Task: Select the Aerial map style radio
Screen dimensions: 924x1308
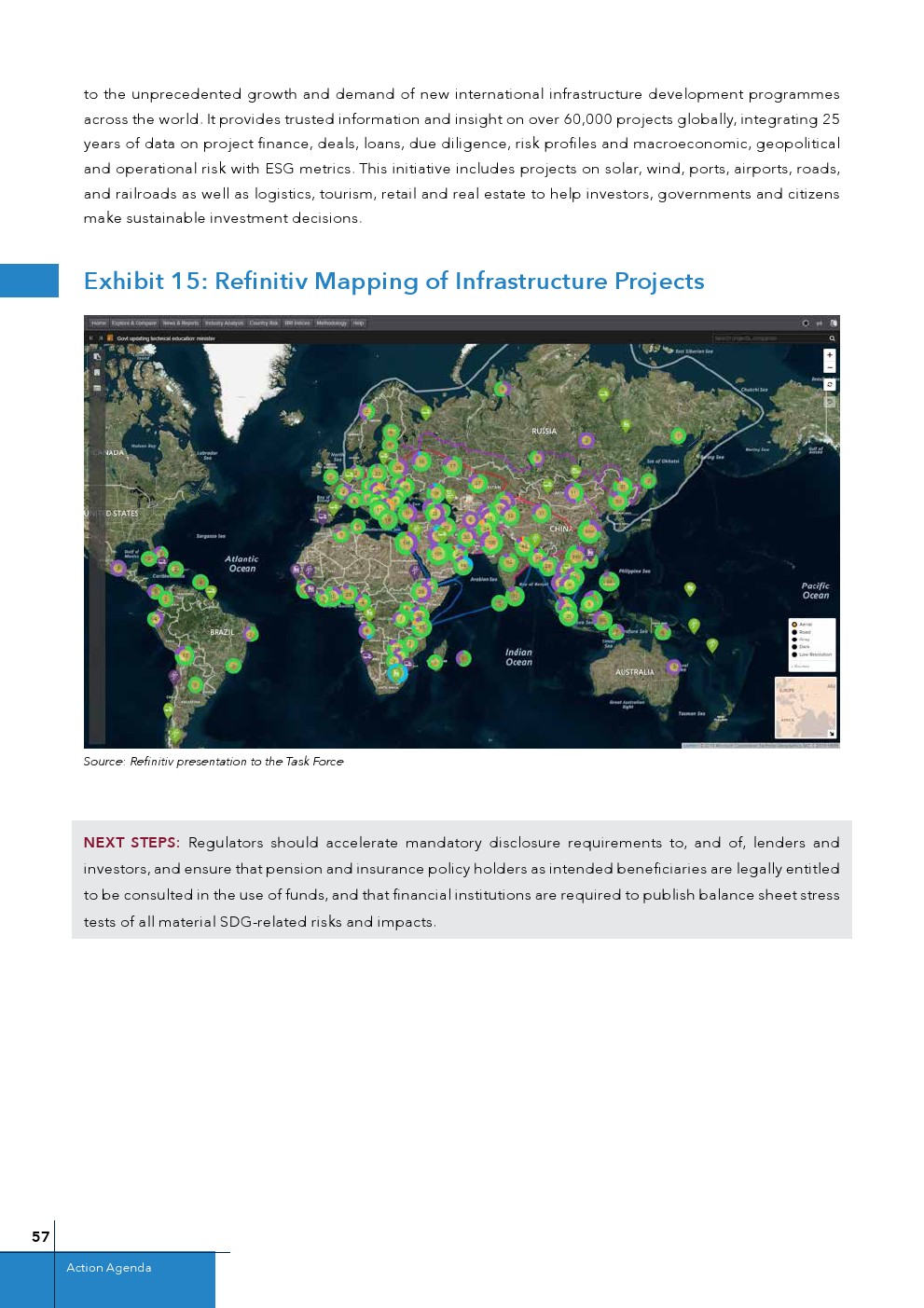Action: (794, 625)
